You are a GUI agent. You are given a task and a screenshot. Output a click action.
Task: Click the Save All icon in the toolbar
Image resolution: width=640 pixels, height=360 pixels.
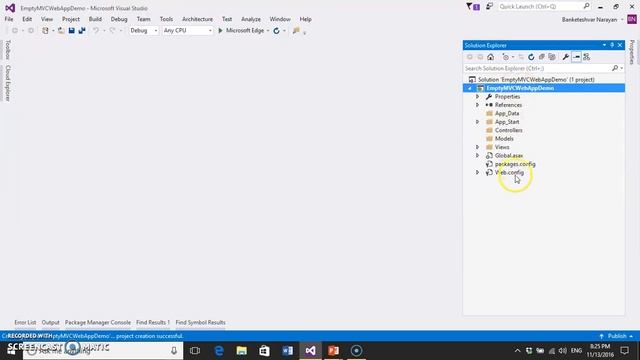click(82, 31)
